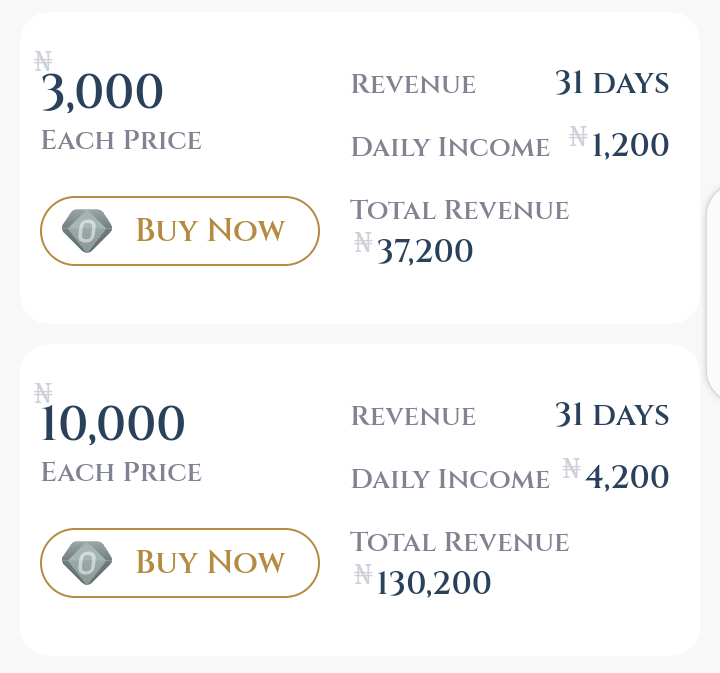Click the naira icon beside 37,200 total
Image resolution: width=720 pixels, height=673 pixels.
point(363,242)
